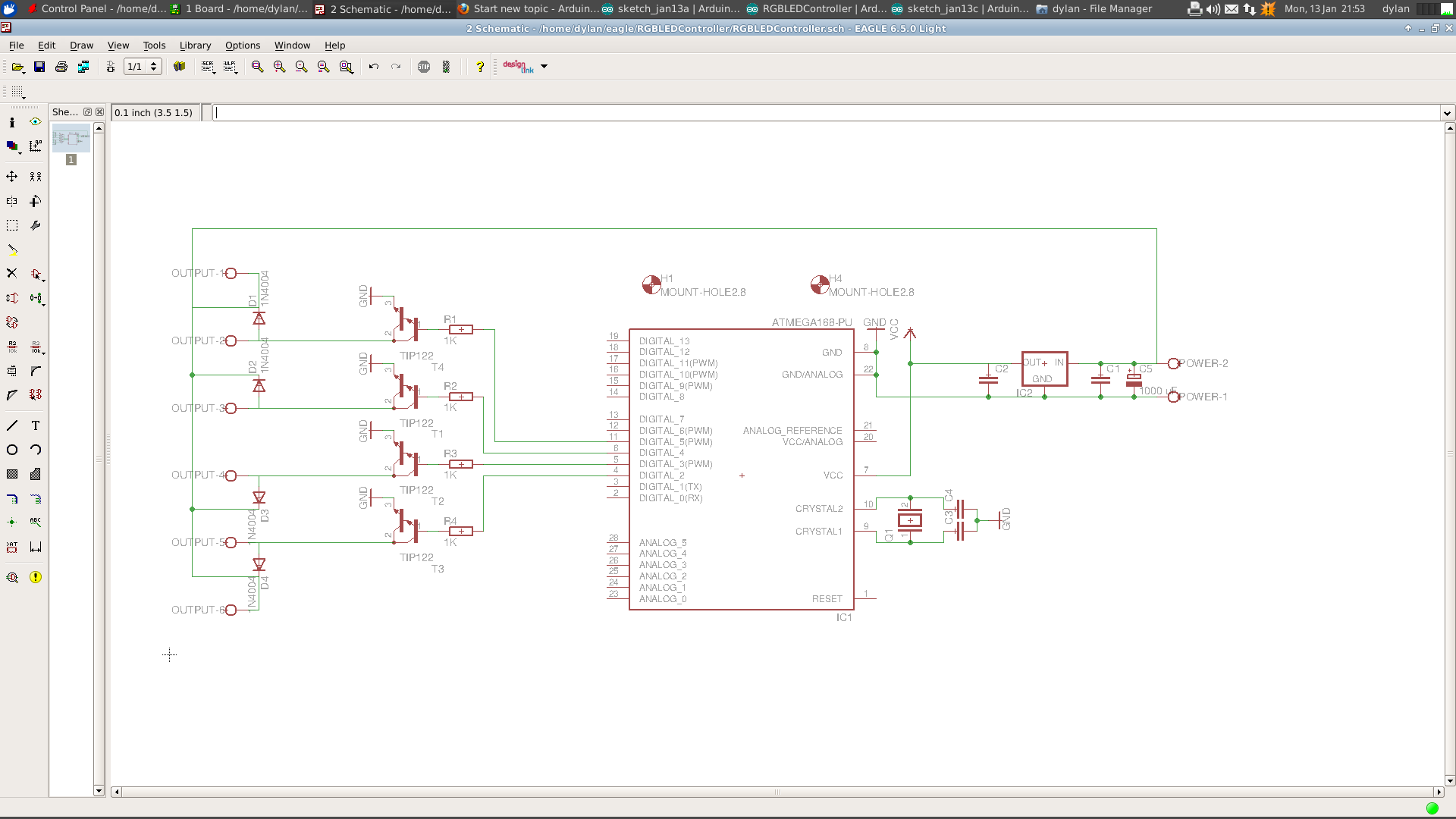1456x819 pixels.
Task: Click the Help question mark button
Action: (480, 67)
